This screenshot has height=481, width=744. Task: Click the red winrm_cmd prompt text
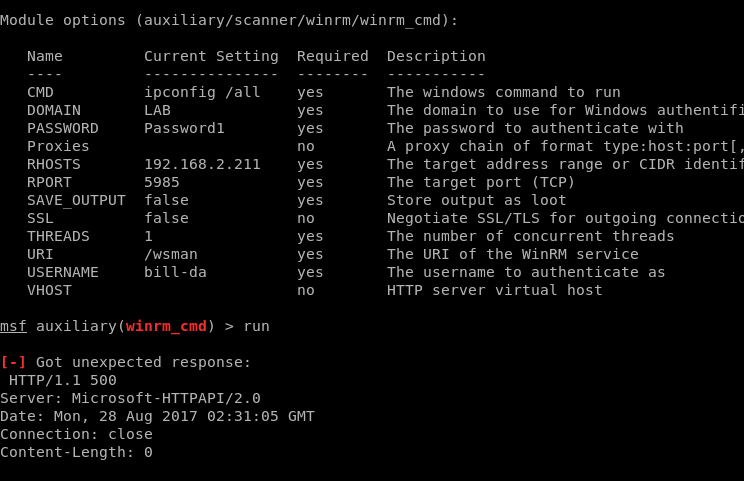pos(167,327)
